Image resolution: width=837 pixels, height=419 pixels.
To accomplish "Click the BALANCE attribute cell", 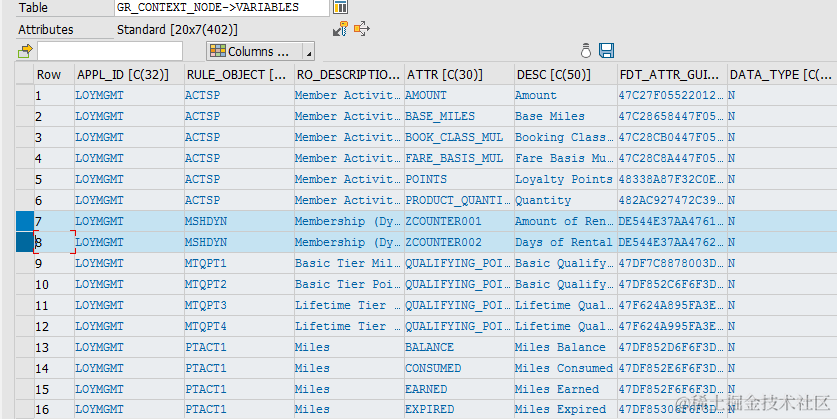I will [x=459, y=347].
